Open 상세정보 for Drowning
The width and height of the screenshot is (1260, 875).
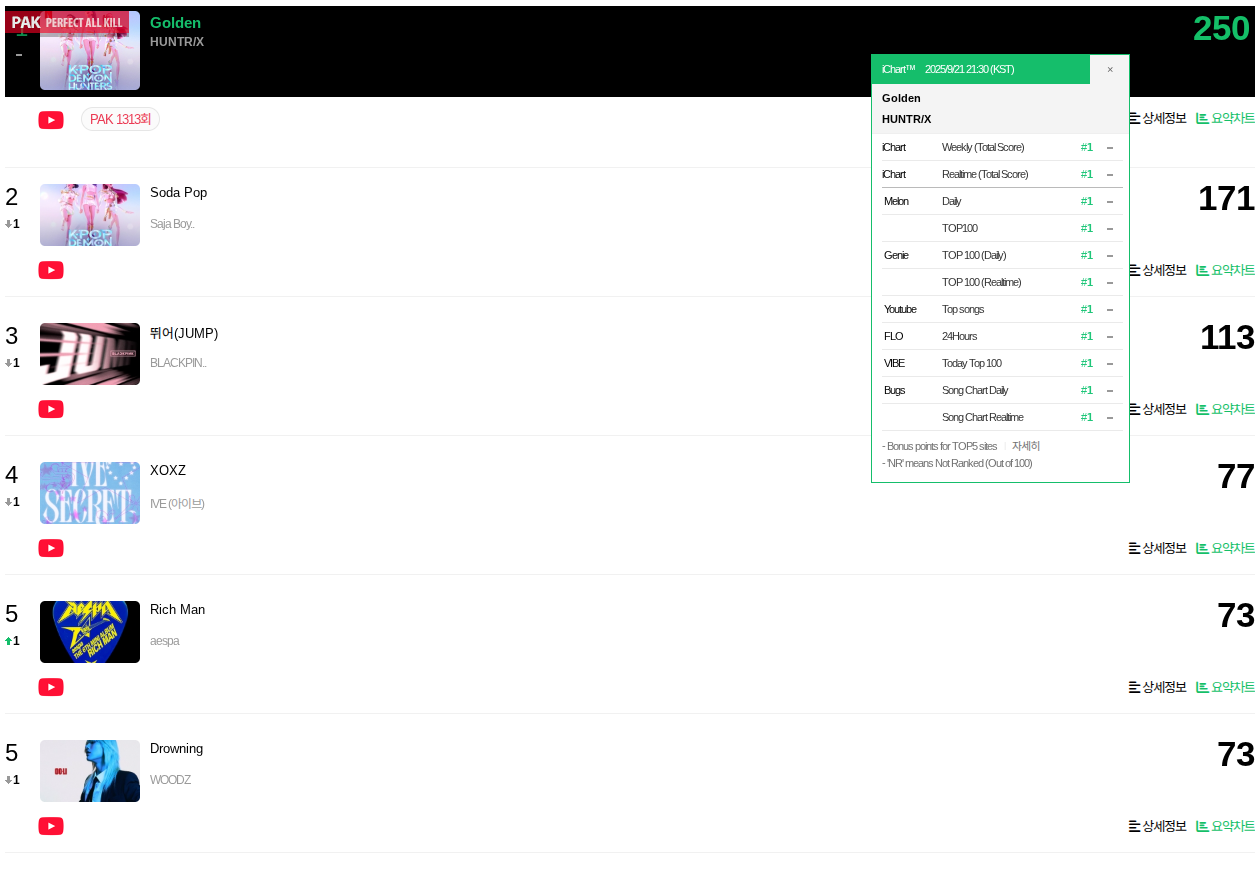point(1157,826)
